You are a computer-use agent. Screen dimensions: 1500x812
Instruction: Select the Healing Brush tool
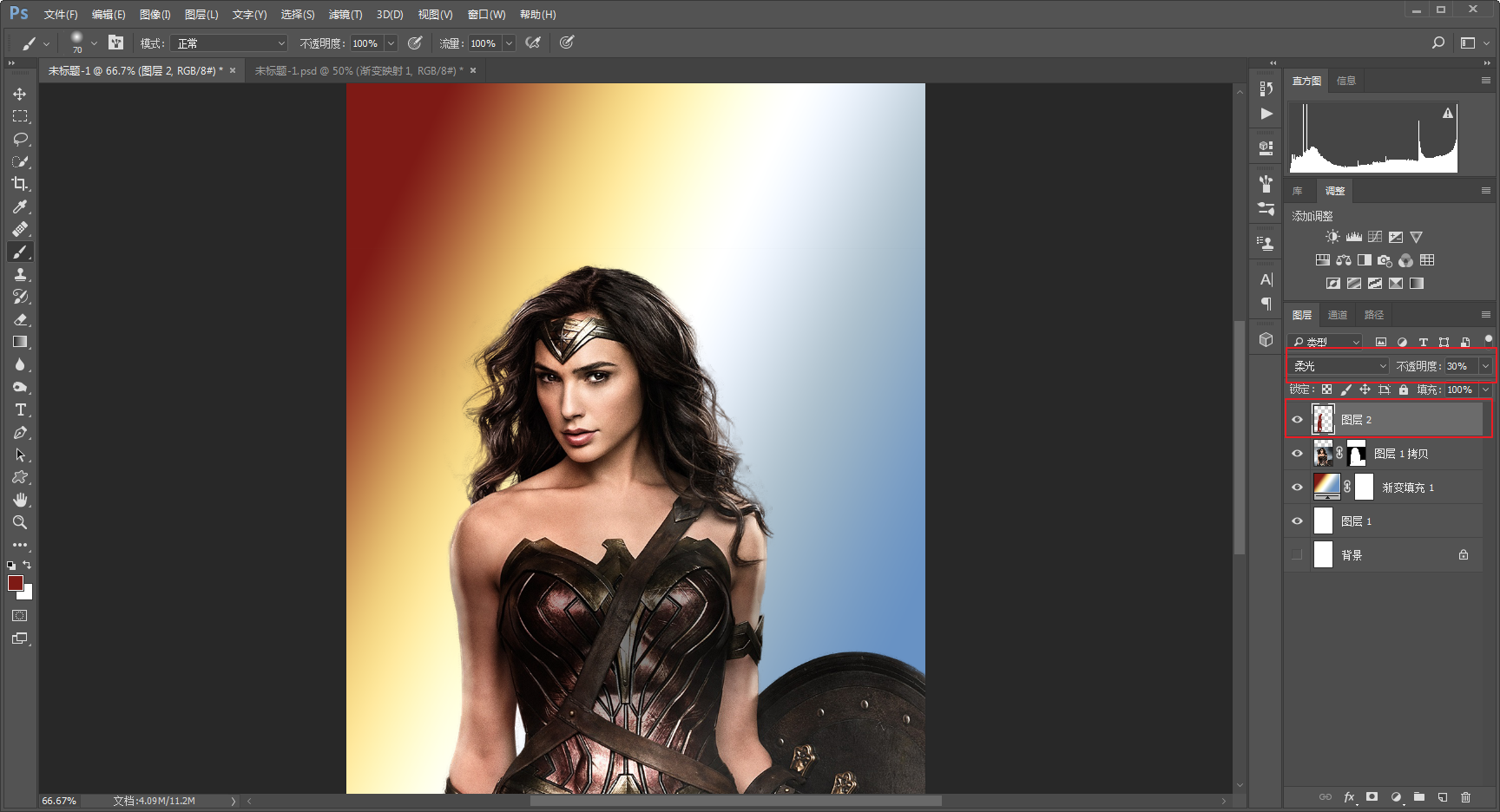[20, 229]
